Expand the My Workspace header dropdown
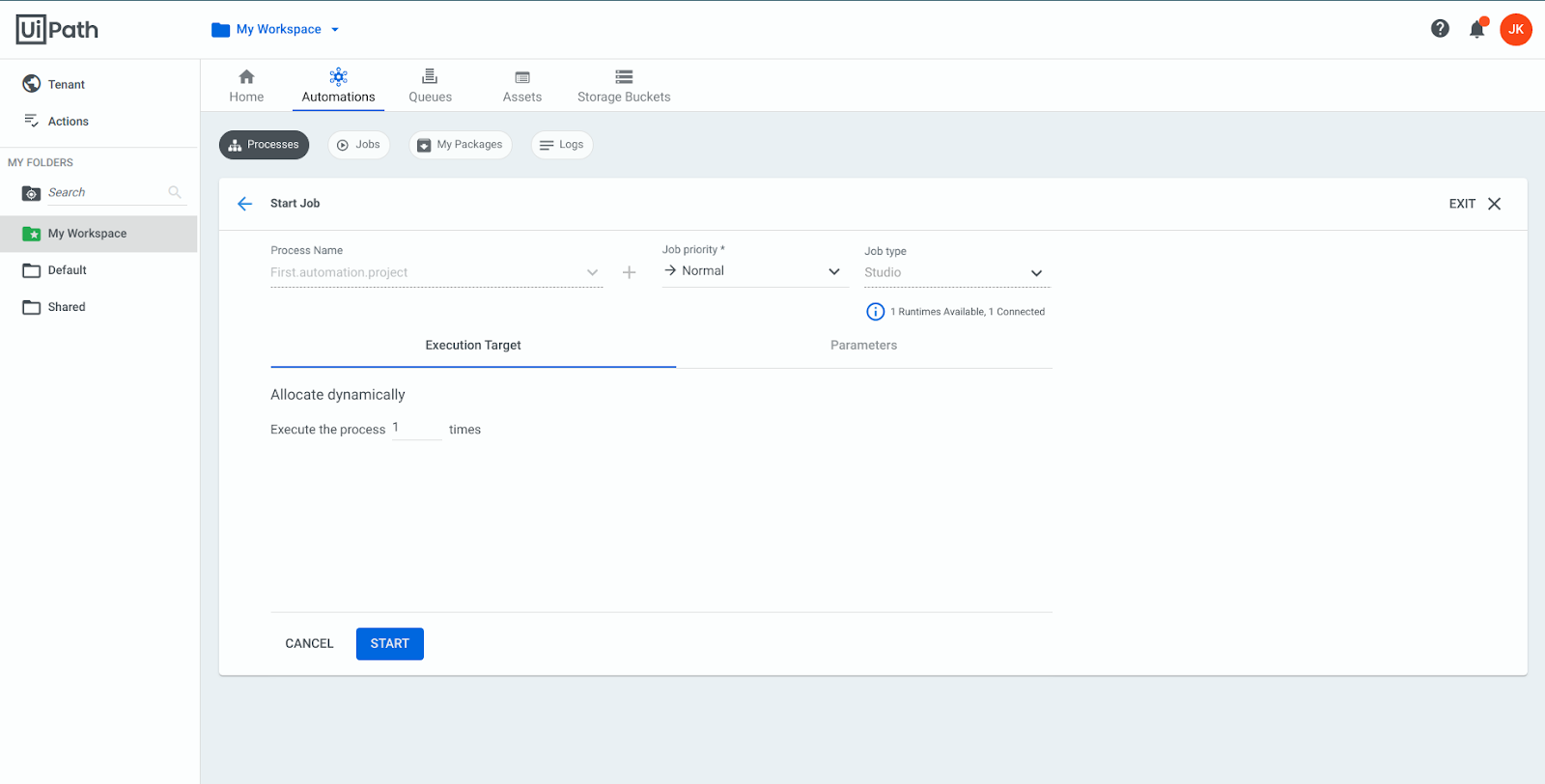This screenshot has width=1545, height=784. (334, 30)
